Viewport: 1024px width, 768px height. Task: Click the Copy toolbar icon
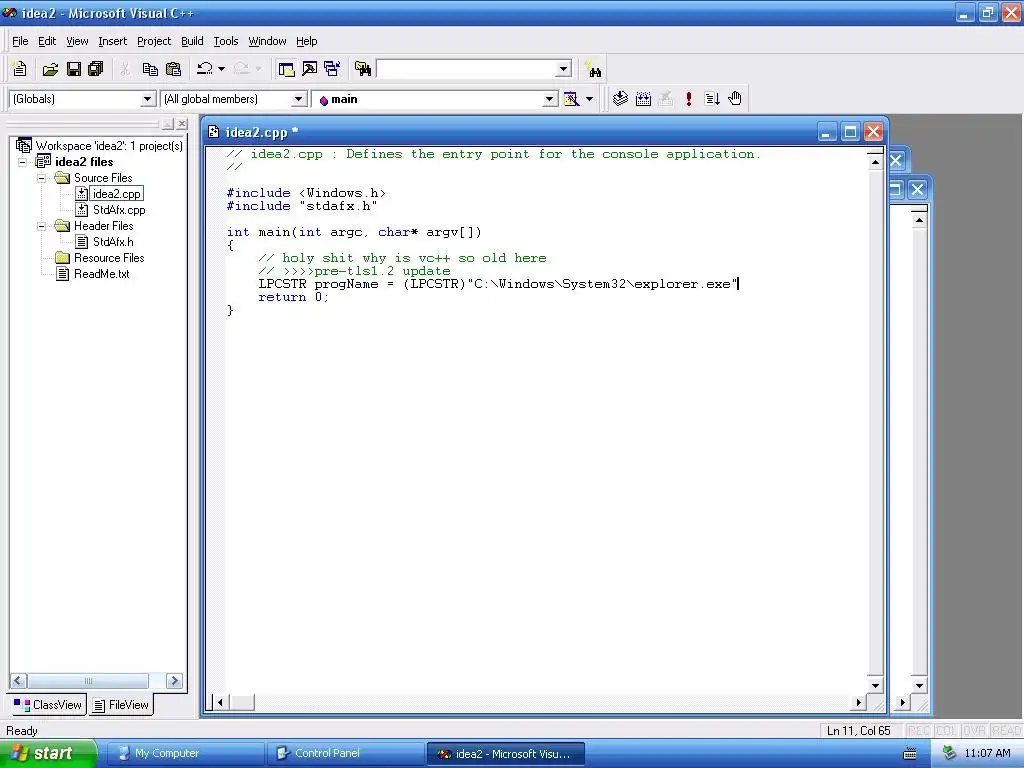tap(150, 69)
